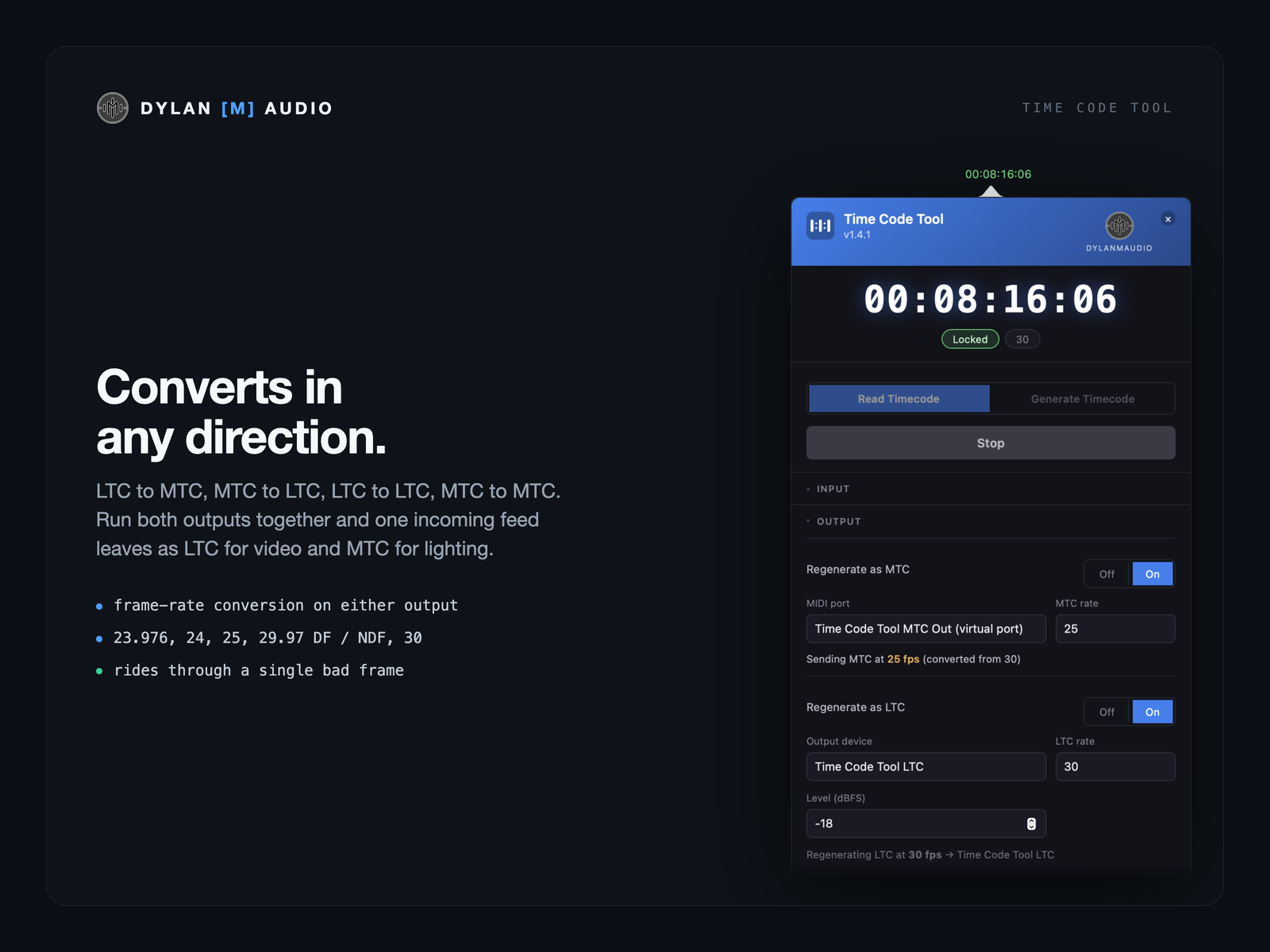
Task: Turn Regenerate as LTC on
Action: (1153, 712)
